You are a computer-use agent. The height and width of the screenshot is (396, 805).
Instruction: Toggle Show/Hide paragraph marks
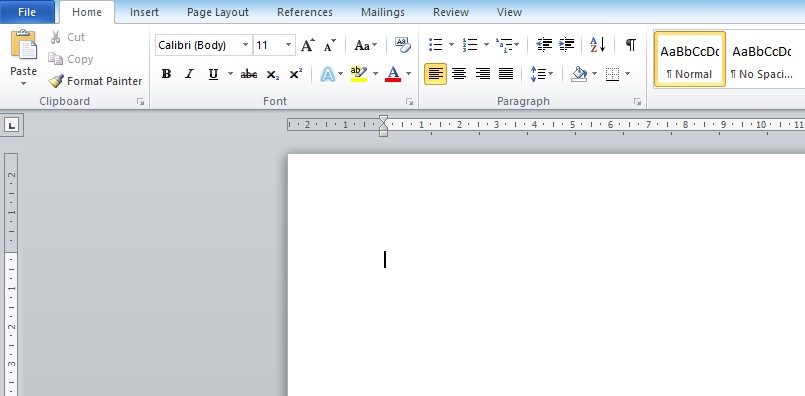click(630, 45)
